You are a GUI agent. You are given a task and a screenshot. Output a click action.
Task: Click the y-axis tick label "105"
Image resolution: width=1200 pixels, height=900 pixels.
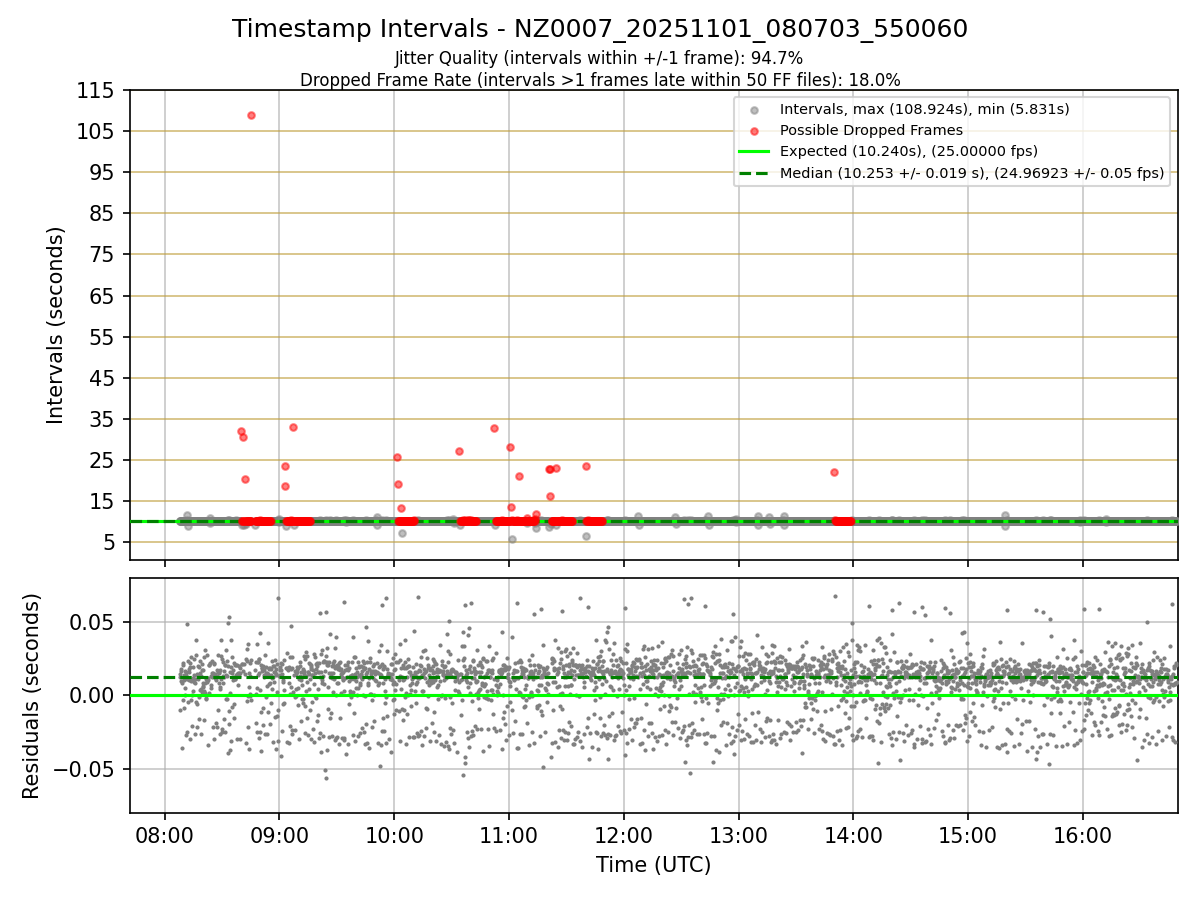[98, 132]
